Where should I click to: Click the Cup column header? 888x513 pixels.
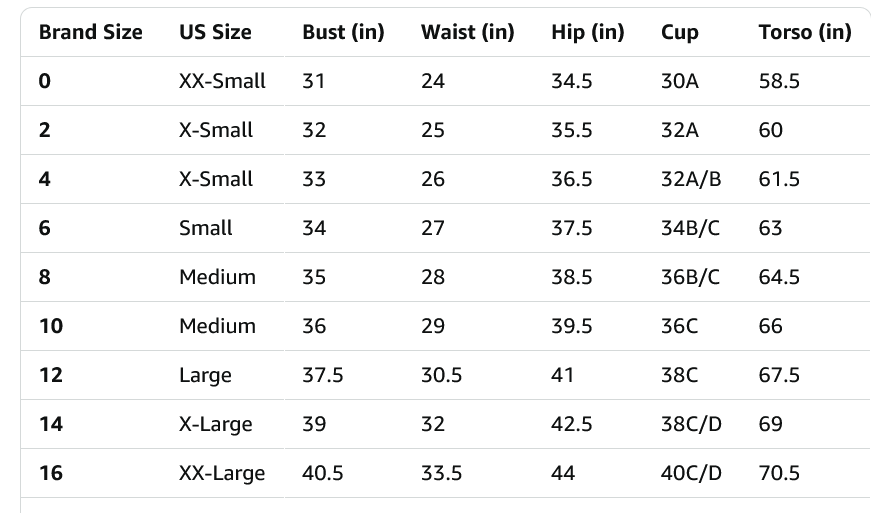click(680, 33)
